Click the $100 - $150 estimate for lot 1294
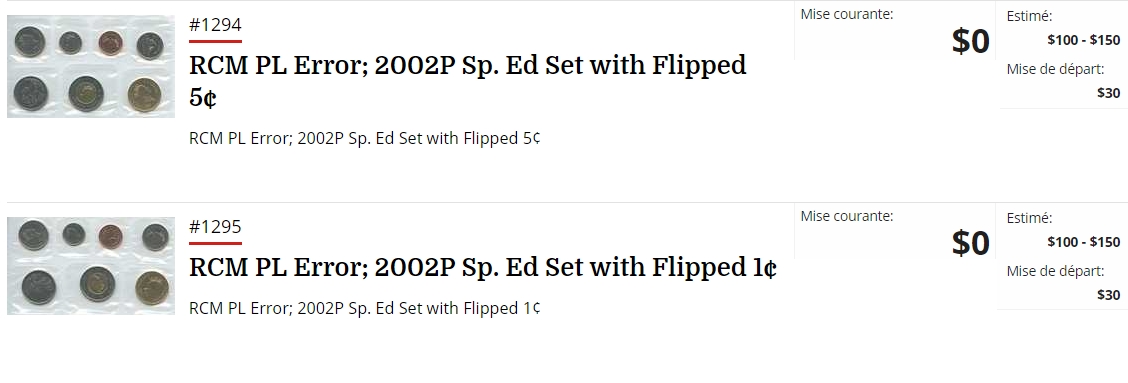This screenshot has height=383, width=1128. [1083, 40]
